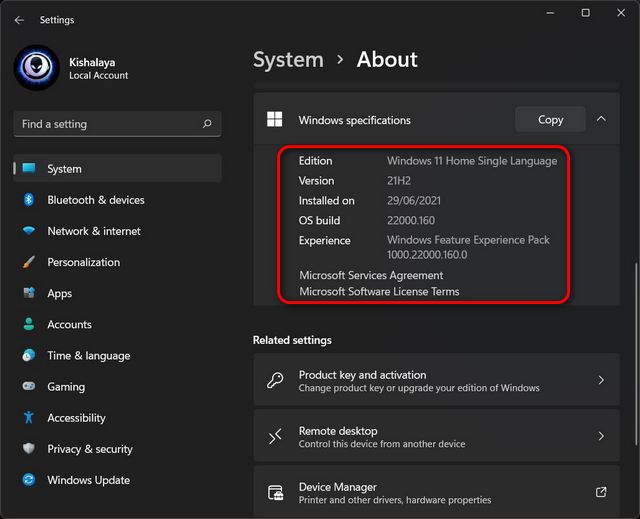Open Microsoft Software License Terms link
Image resolution: width=640 pixels, height=519 pixels.
tap(379, 291)
